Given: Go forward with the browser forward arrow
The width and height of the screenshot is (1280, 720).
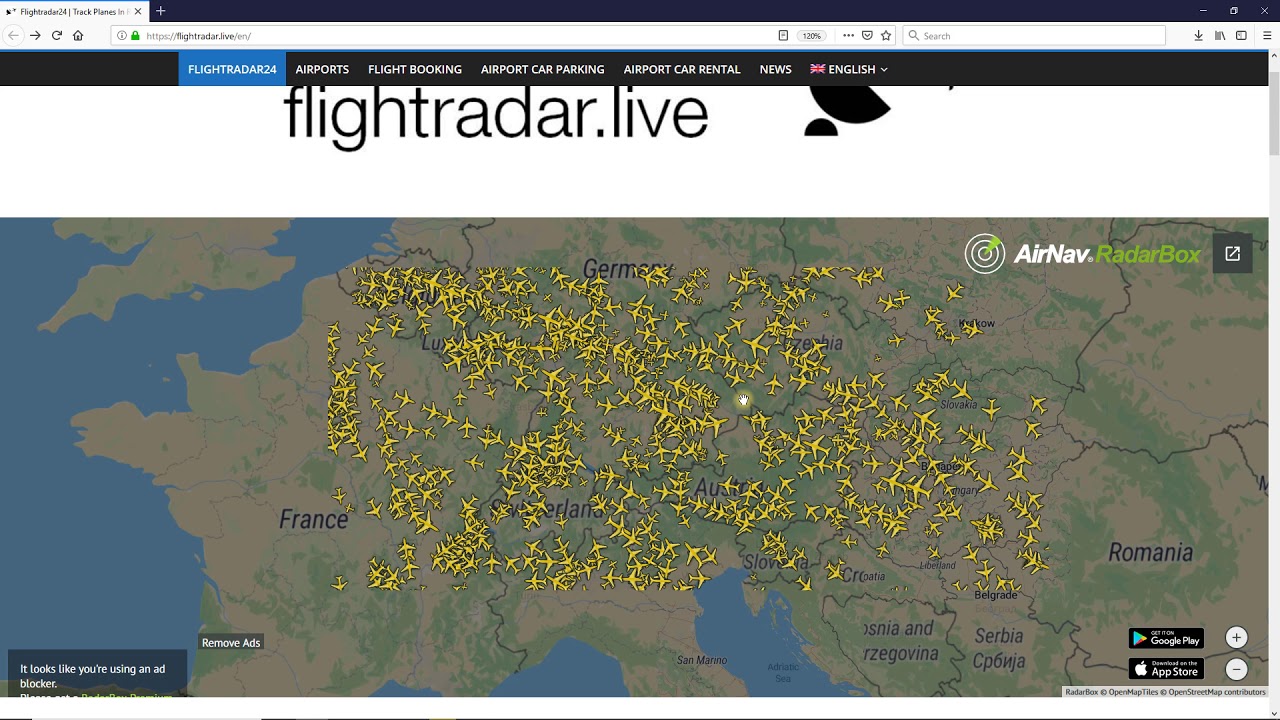Looking at the screenshot, I should (x=35, y=35).
